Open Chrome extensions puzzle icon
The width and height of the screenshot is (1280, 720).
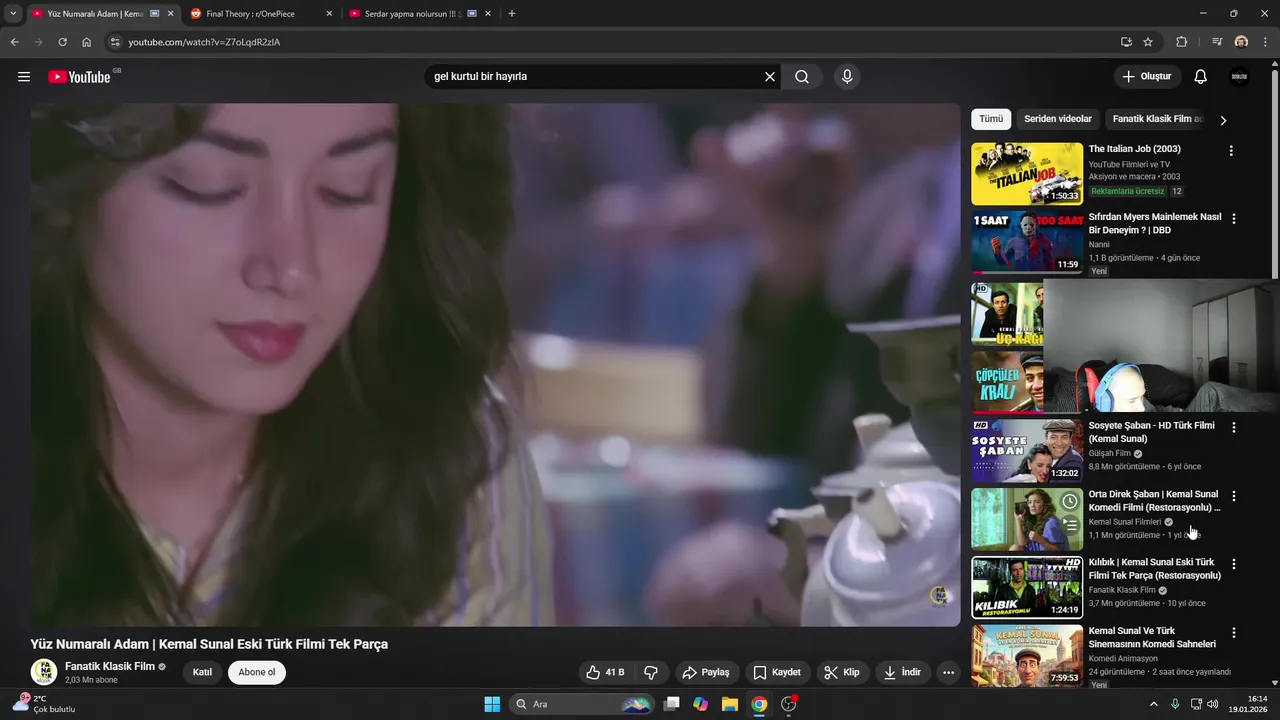coord(1181,42)
